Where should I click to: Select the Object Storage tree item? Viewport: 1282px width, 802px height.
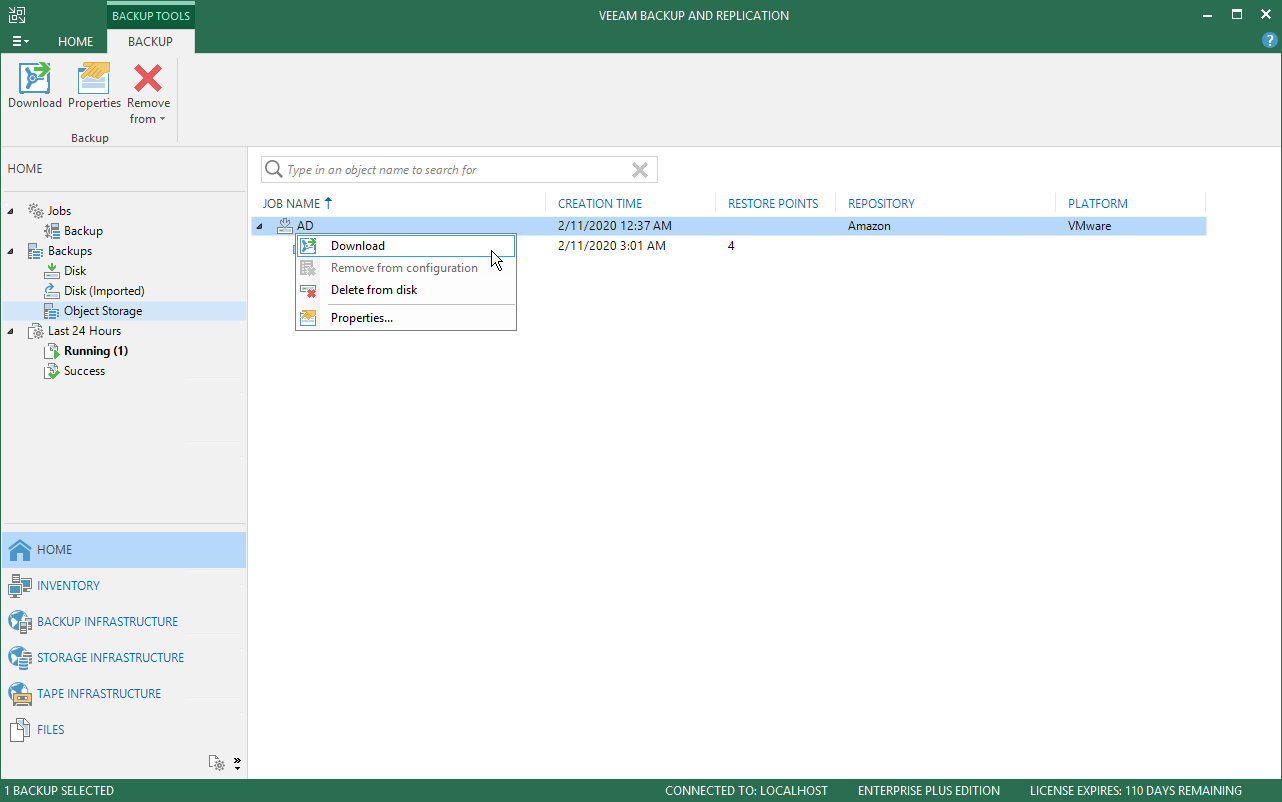[x=103, y=311]
